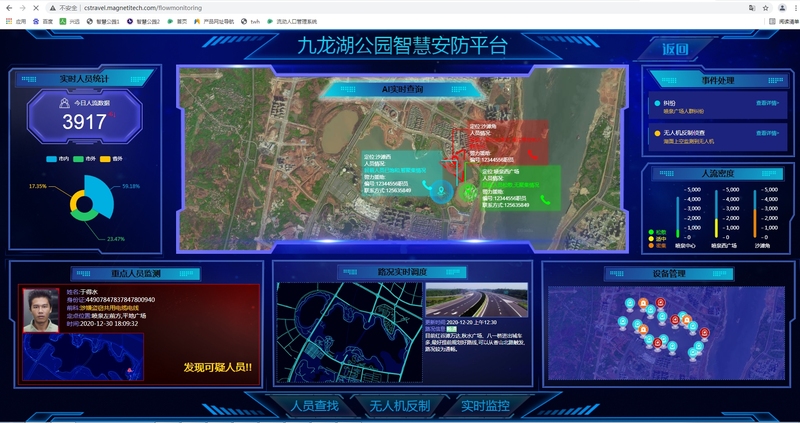
Task: Click the green phone icon in the green popup
Action: tap(545, 200)
